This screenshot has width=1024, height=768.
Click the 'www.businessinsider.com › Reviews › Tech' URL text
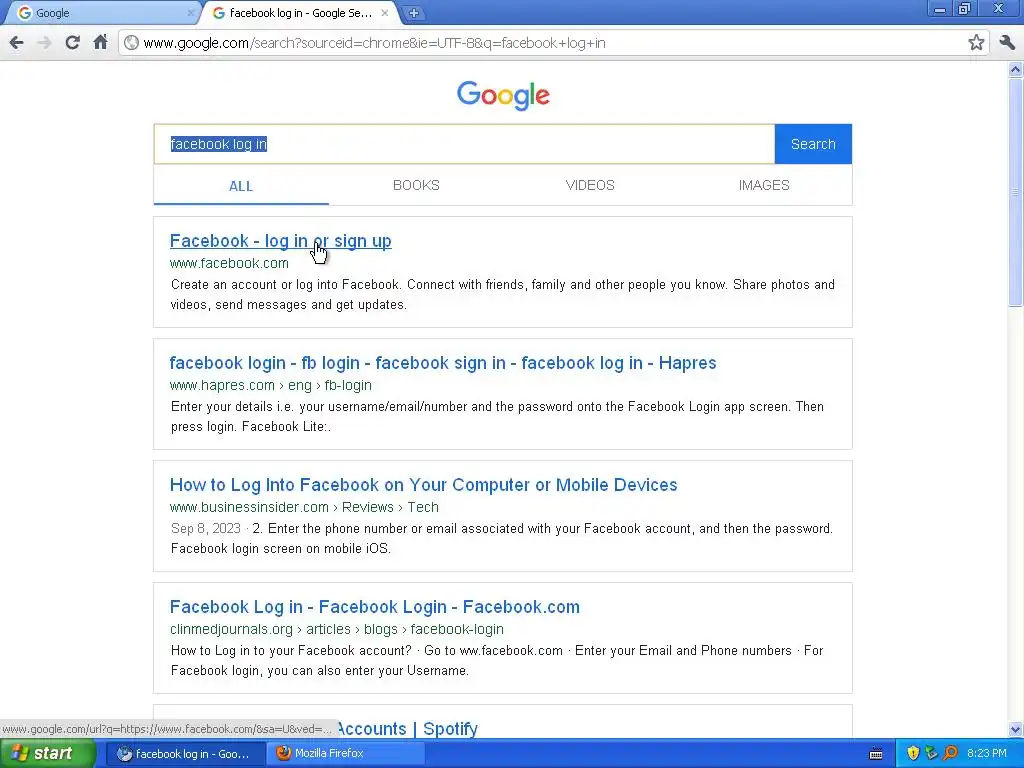click(304, 507)
